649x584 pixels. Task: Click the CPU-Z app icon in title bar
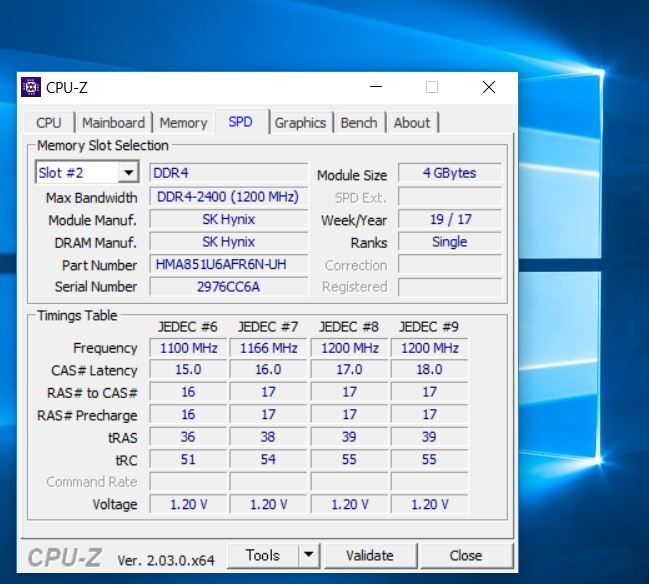[x=31, y=87]
